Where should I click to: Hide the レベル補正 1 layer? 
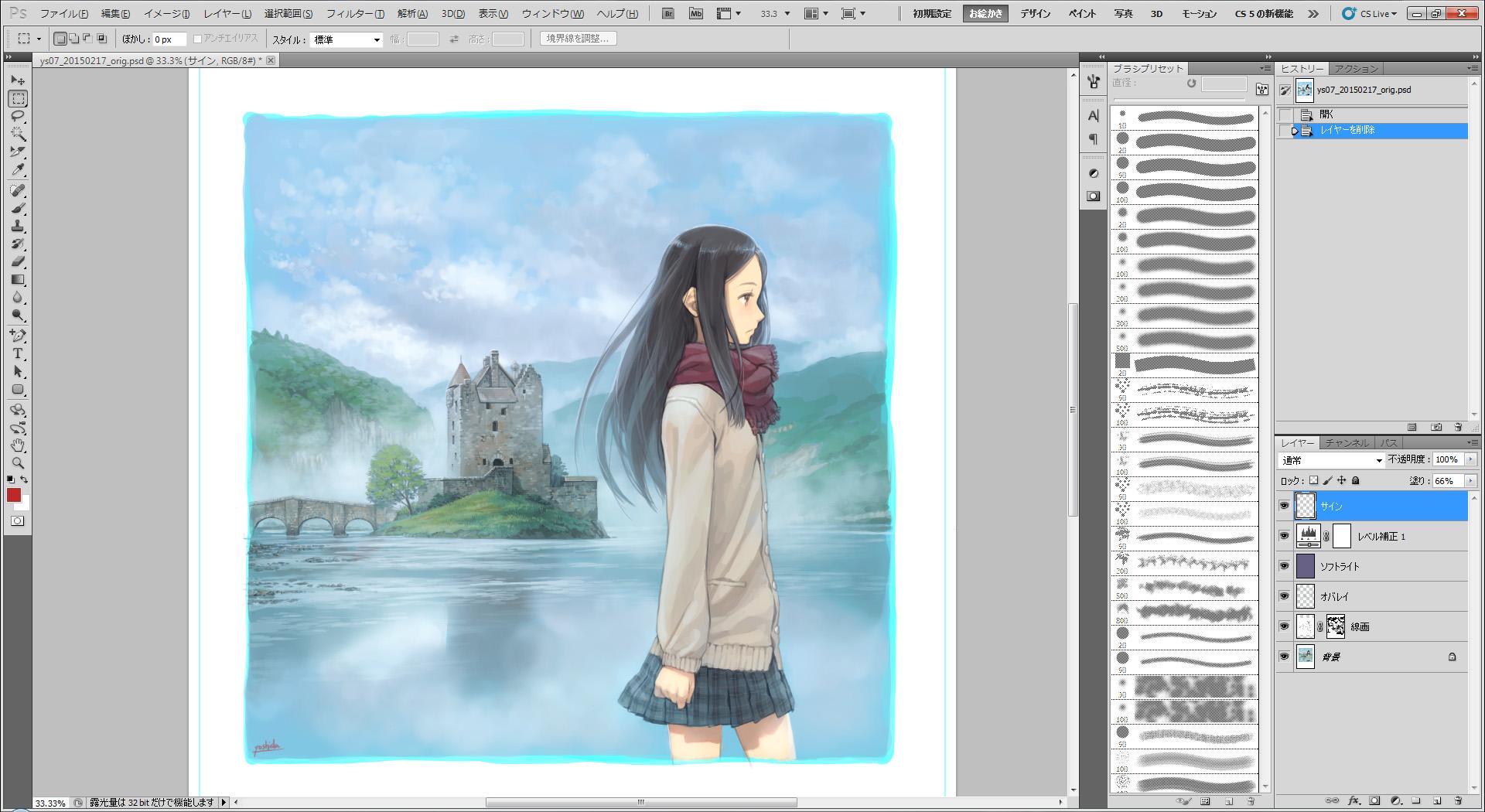point(1284,536)
